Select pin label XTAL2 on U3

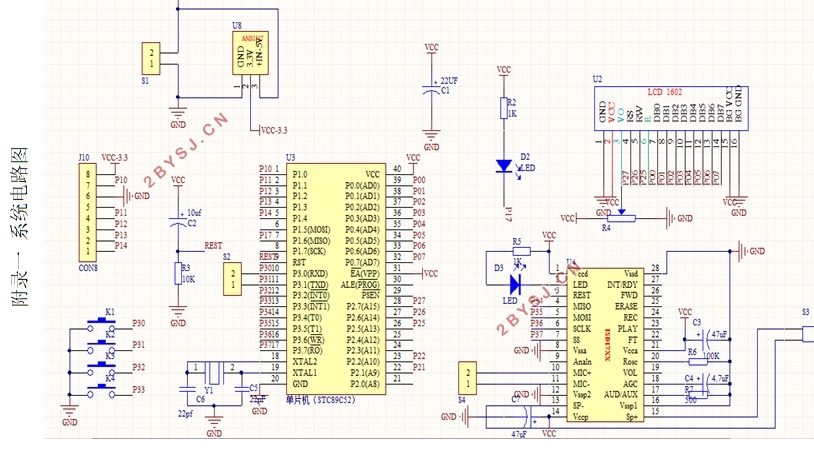pos(305,362)
